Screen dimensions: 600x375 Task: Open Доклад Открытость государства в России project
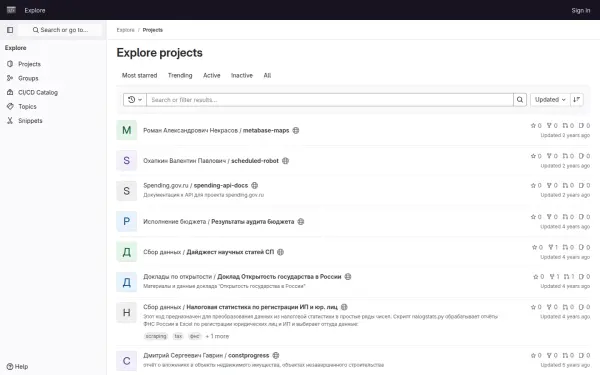tap(279, 276)
